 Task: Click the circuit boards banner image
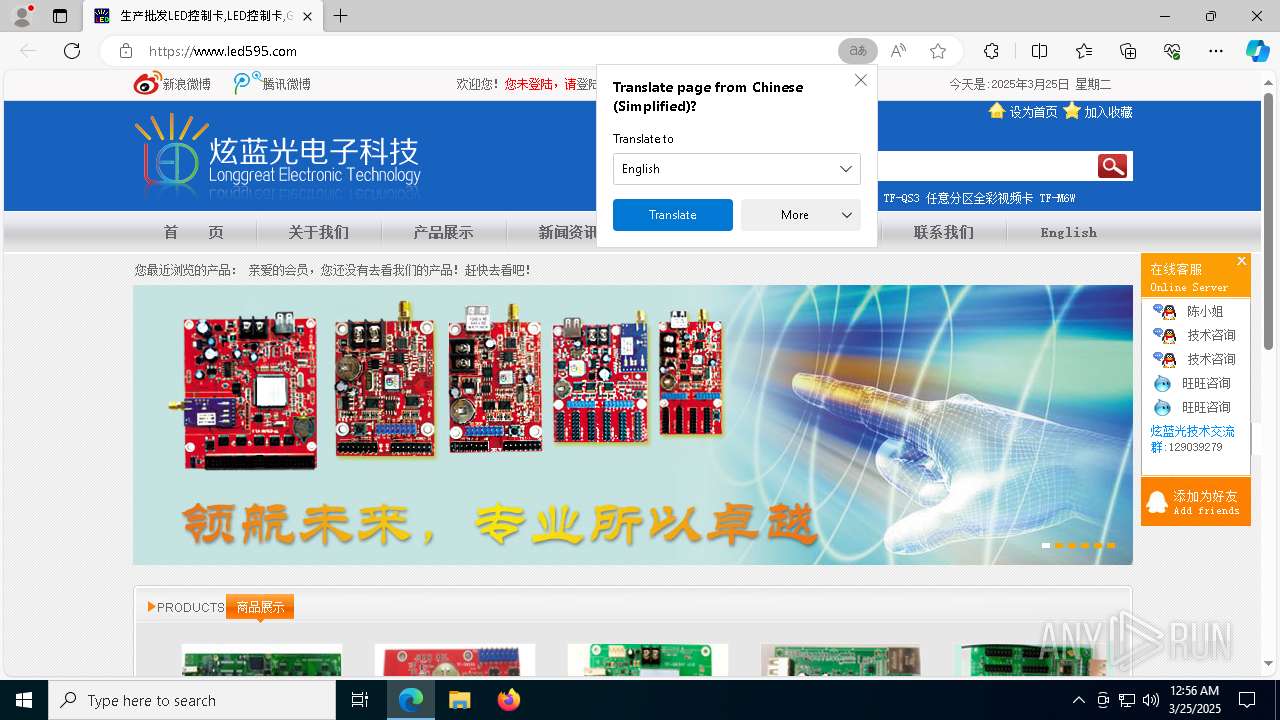click(x=633, y=425)
